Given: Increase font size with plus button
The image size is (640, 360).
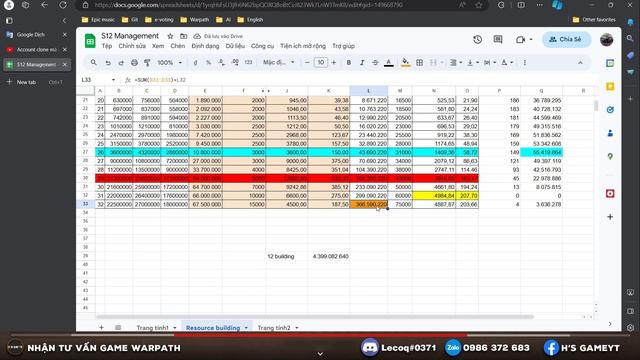Looking at the screenshot, I should pos(334,63).
